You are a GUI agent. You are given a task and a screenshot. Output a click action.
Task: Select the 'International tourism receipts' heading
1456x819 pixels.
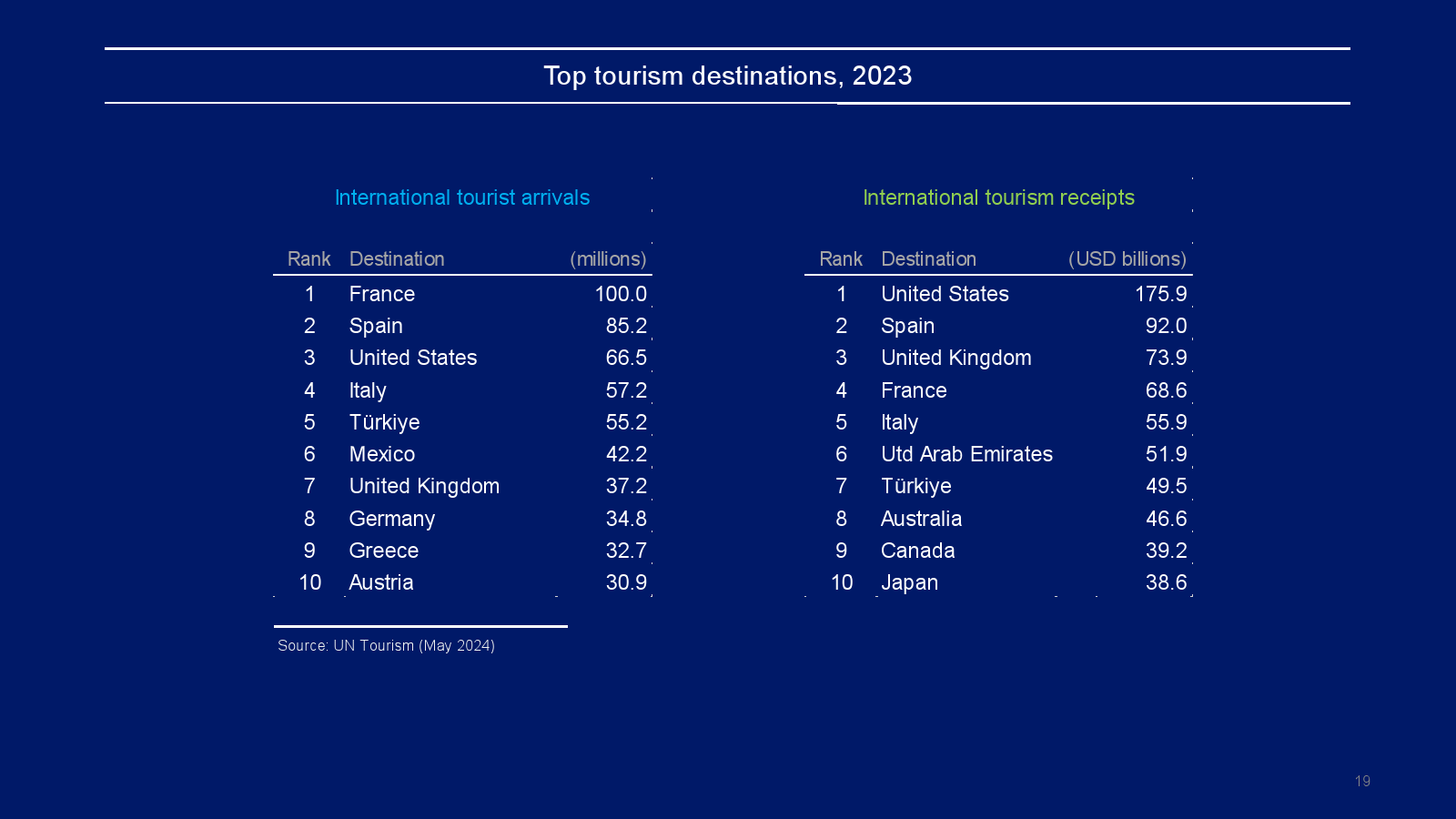[998, 197]
